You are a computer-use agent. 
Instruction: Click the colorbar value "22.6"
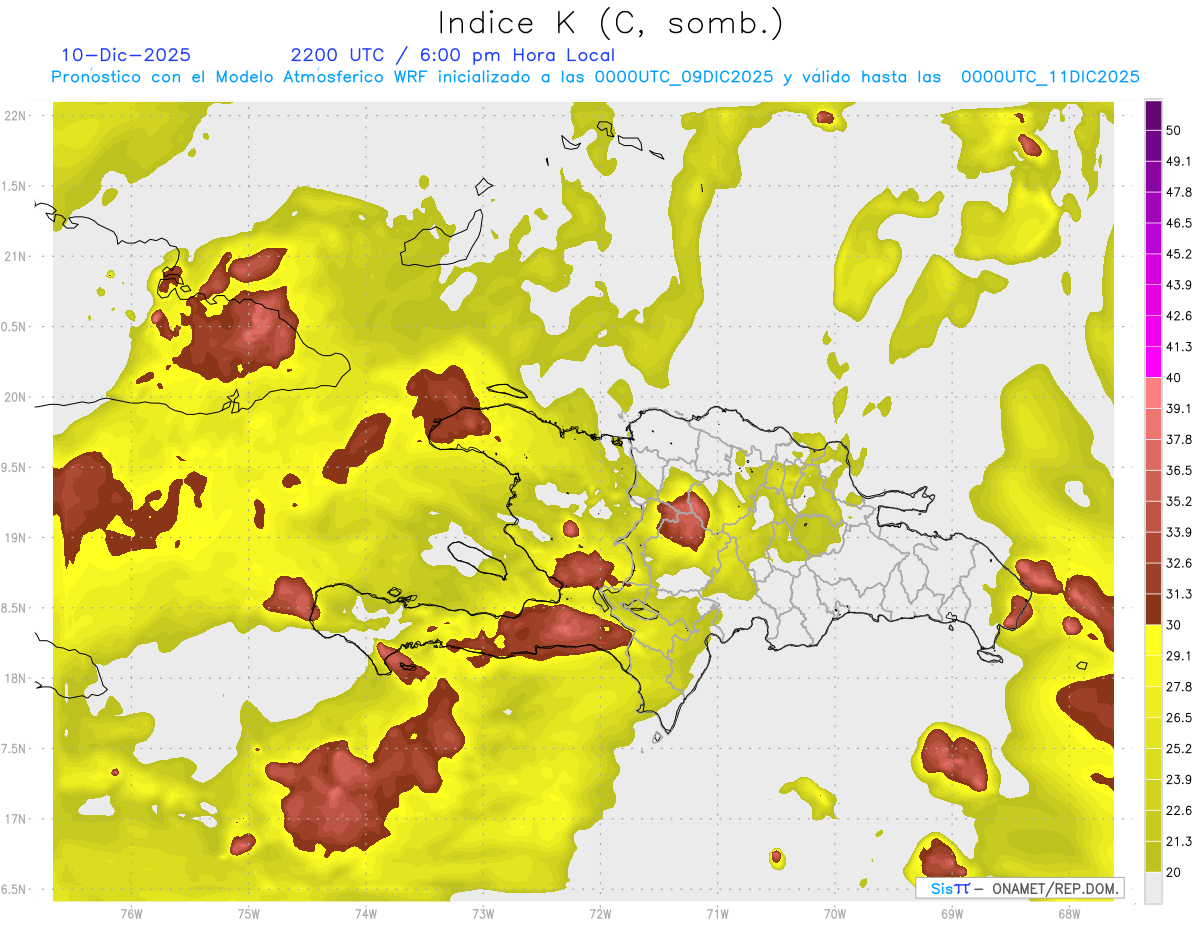[1179, 811]
